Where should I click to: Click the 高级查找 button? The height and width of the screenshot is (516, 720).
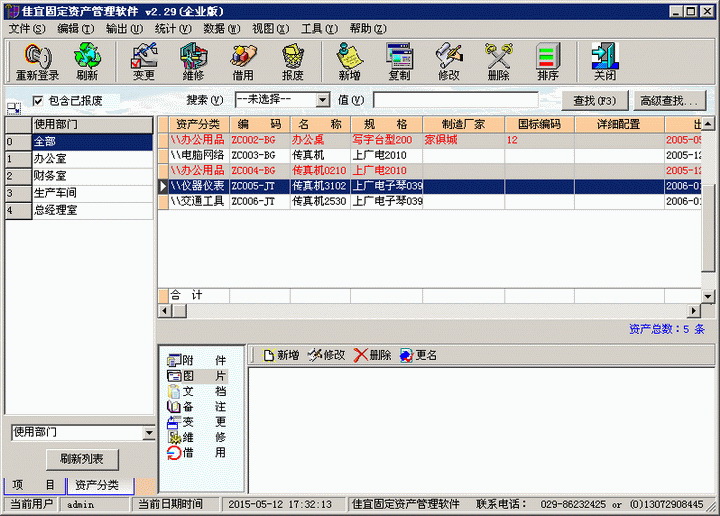[669, 101]
